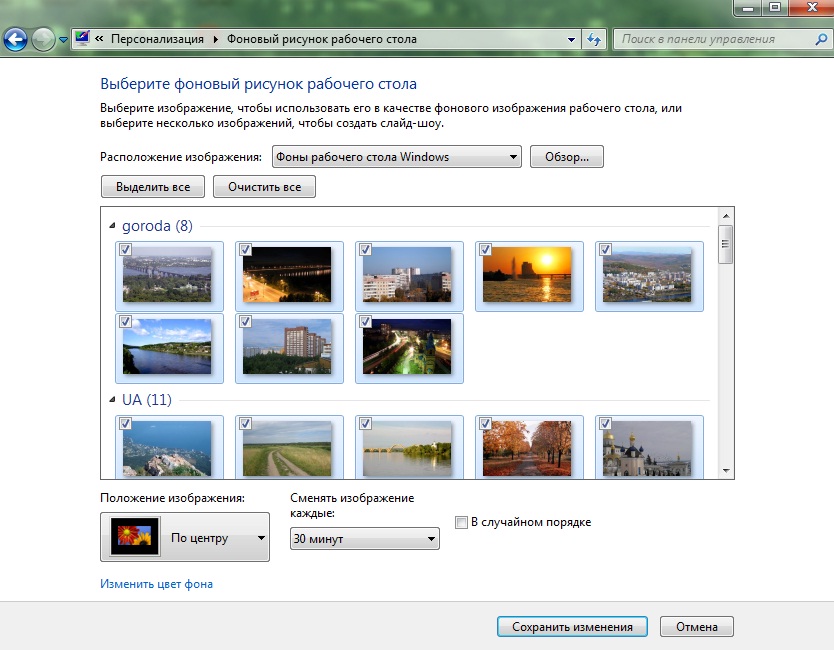Image resolution: width=834 pixels, height=650 pixels.
Task: Click the Обзор... button
Action: pos(566,157)
